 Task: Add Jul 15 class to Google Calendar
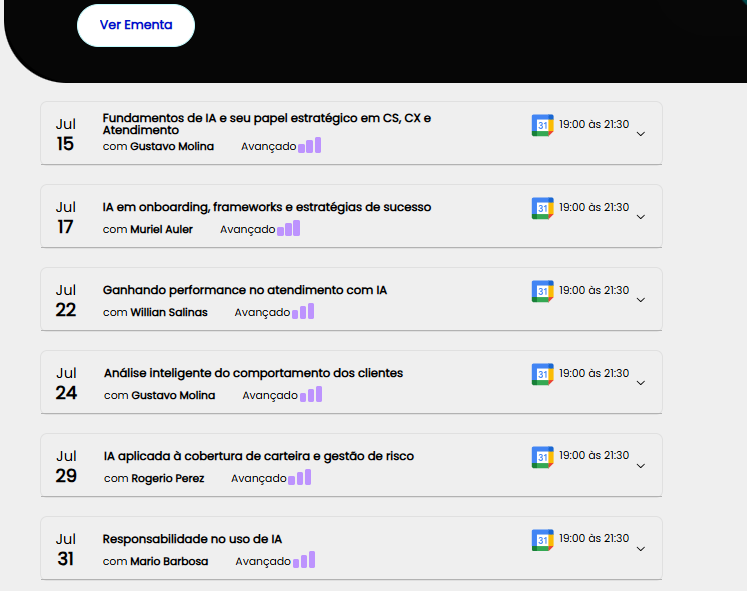click(543, 125)
